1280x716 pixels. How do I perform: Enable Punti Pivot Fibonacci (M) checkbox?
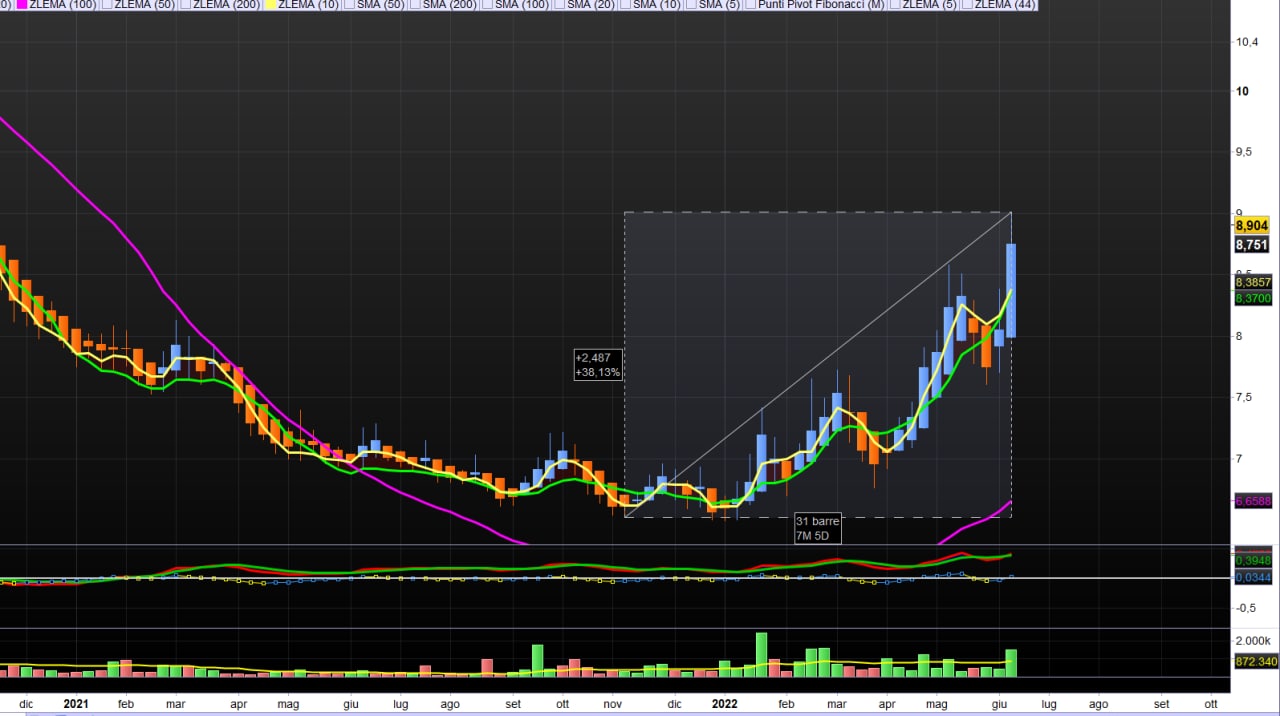[750, 5]
